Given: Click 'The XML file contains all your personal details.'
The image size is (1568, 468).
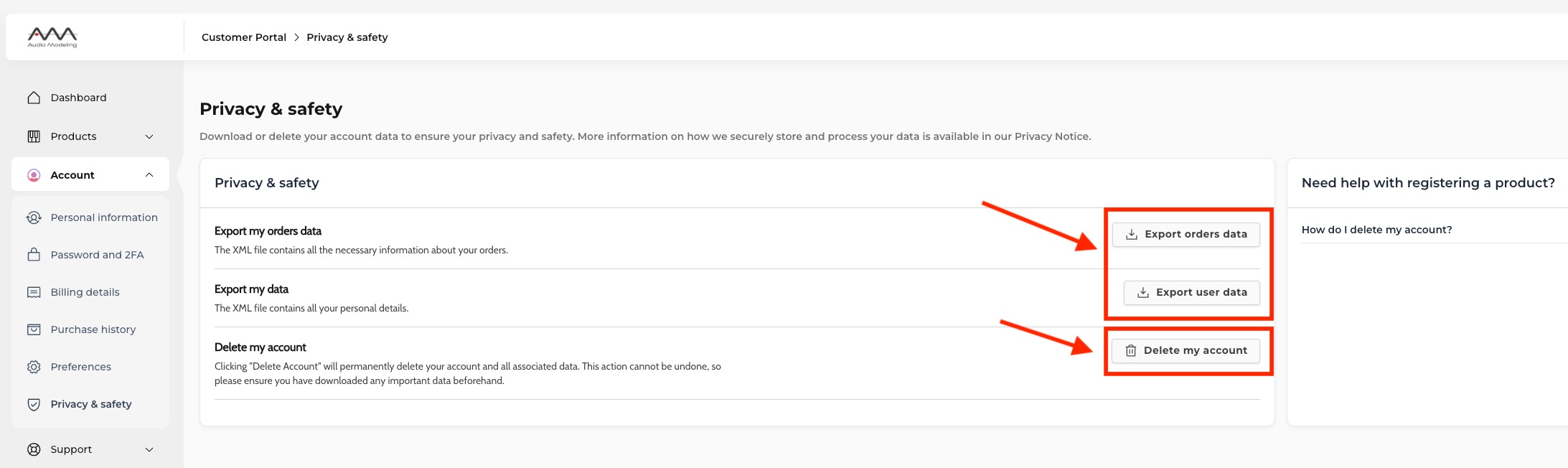Looking at the screenshot, I should (x=311, y=309).
